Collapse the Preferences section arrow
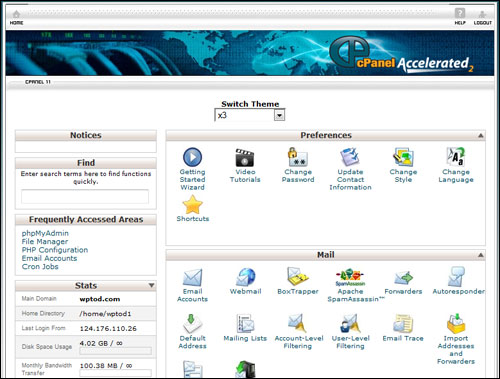The height and width of the screenshot is (379, 500). (480, 135)
